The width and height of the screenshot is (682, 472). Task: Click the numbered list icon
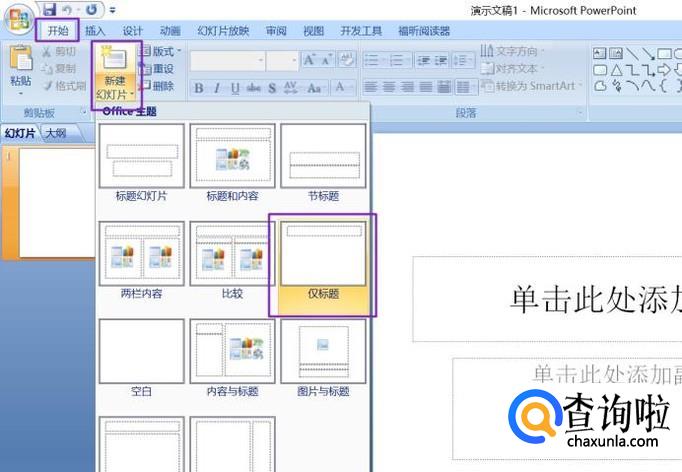[x=399, y=60]
